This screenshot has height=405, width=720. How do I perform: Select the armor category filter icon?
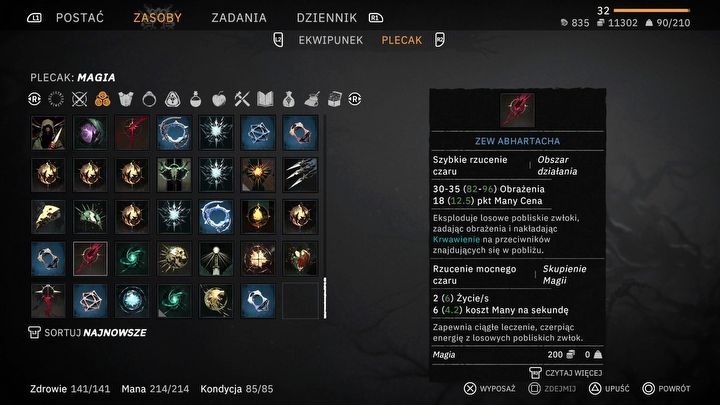[125, 99]
